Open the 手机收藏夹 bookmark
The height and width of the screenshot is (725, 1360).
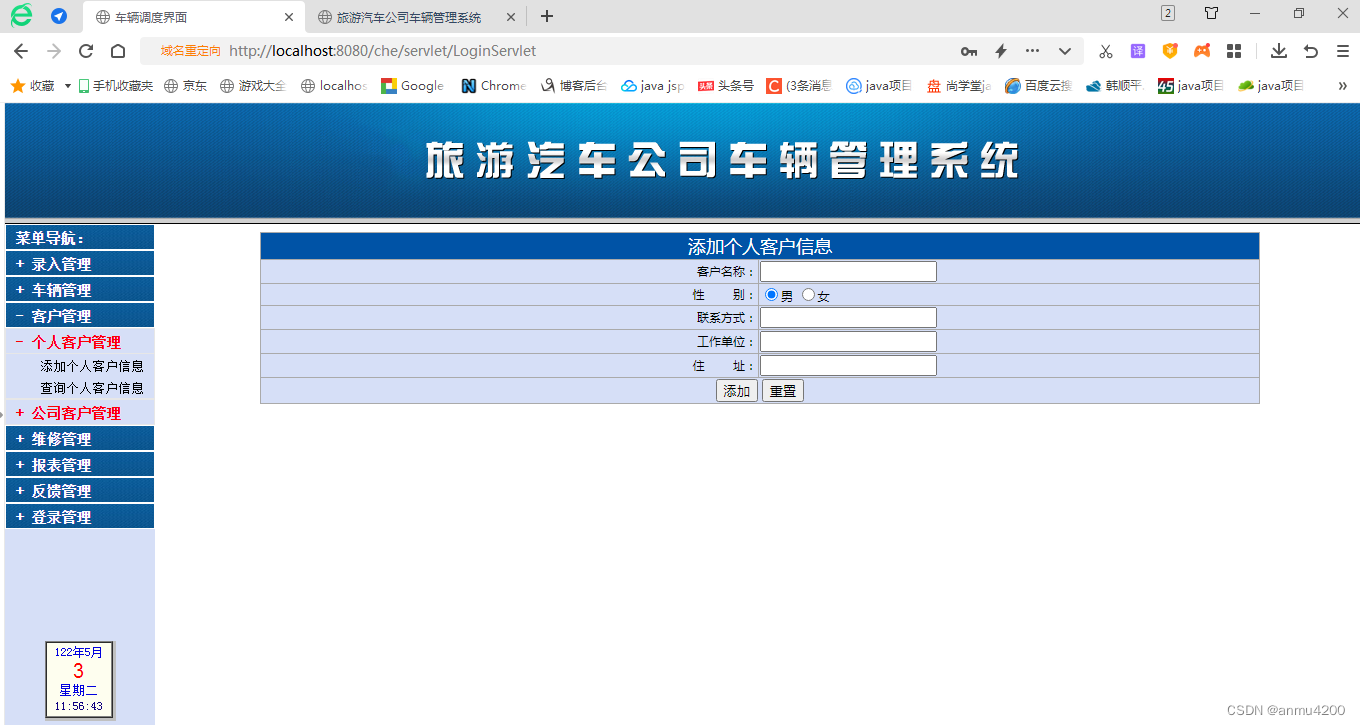pyautogui.click(x=116, y=86)
